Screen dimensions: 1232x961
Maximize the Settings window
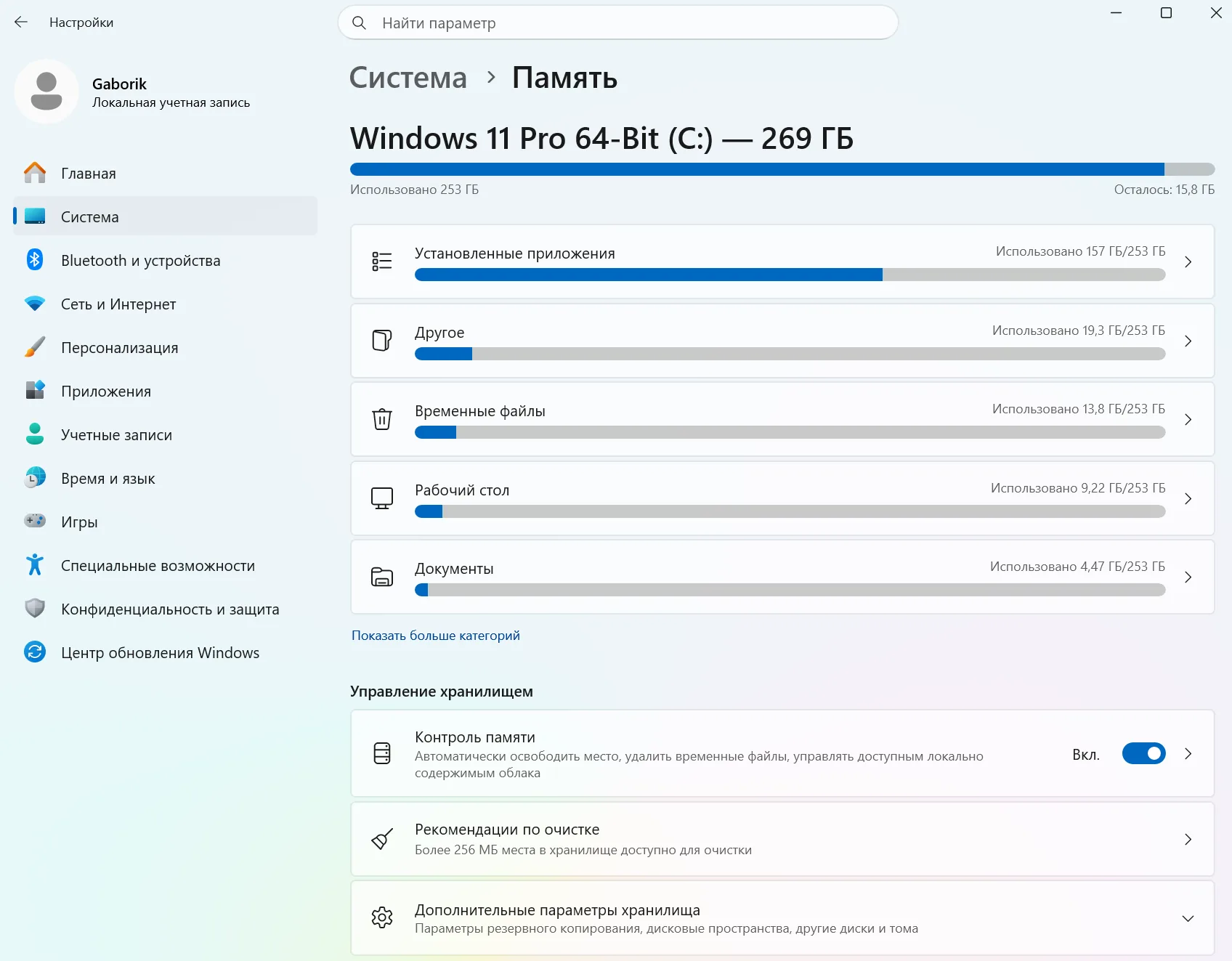tap(1166, 13)
